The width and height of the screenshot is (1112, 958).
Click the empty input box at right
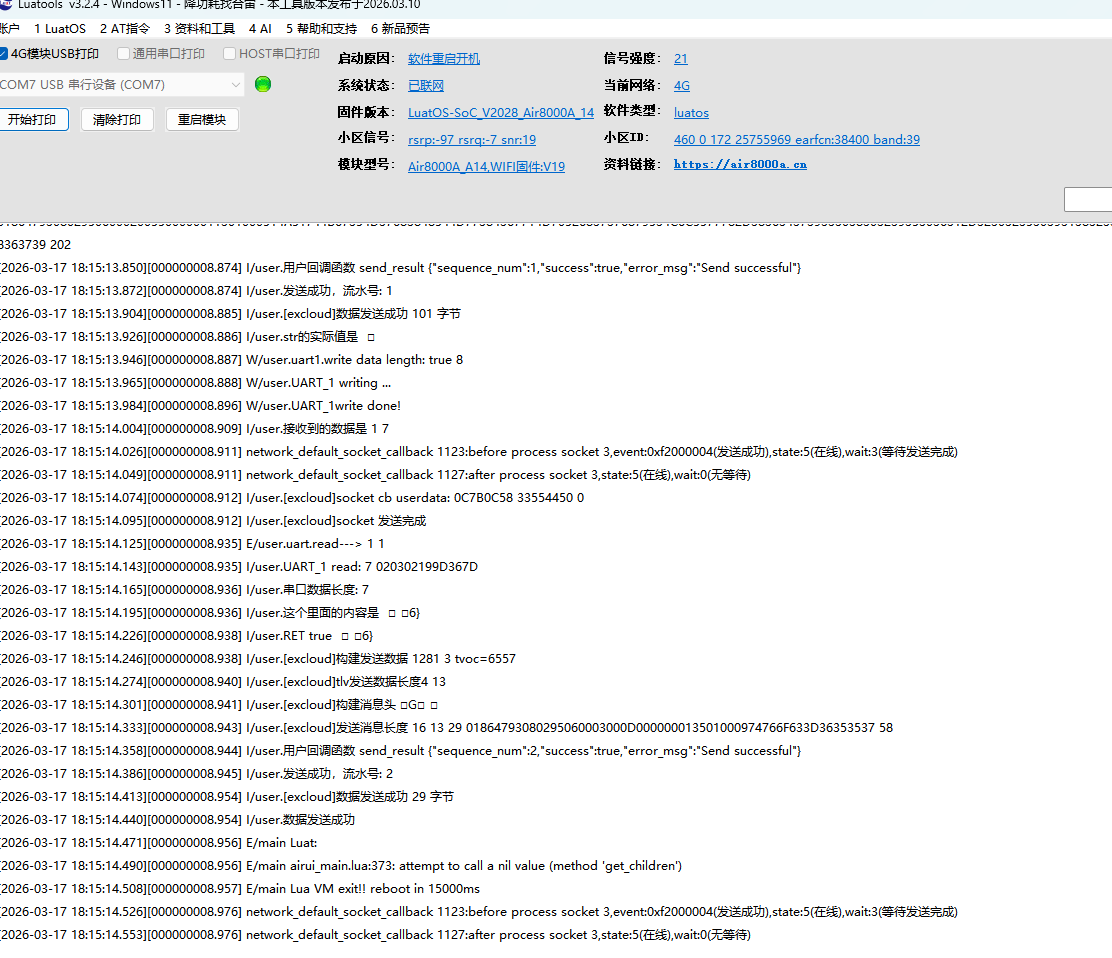tap(1088, 199)
